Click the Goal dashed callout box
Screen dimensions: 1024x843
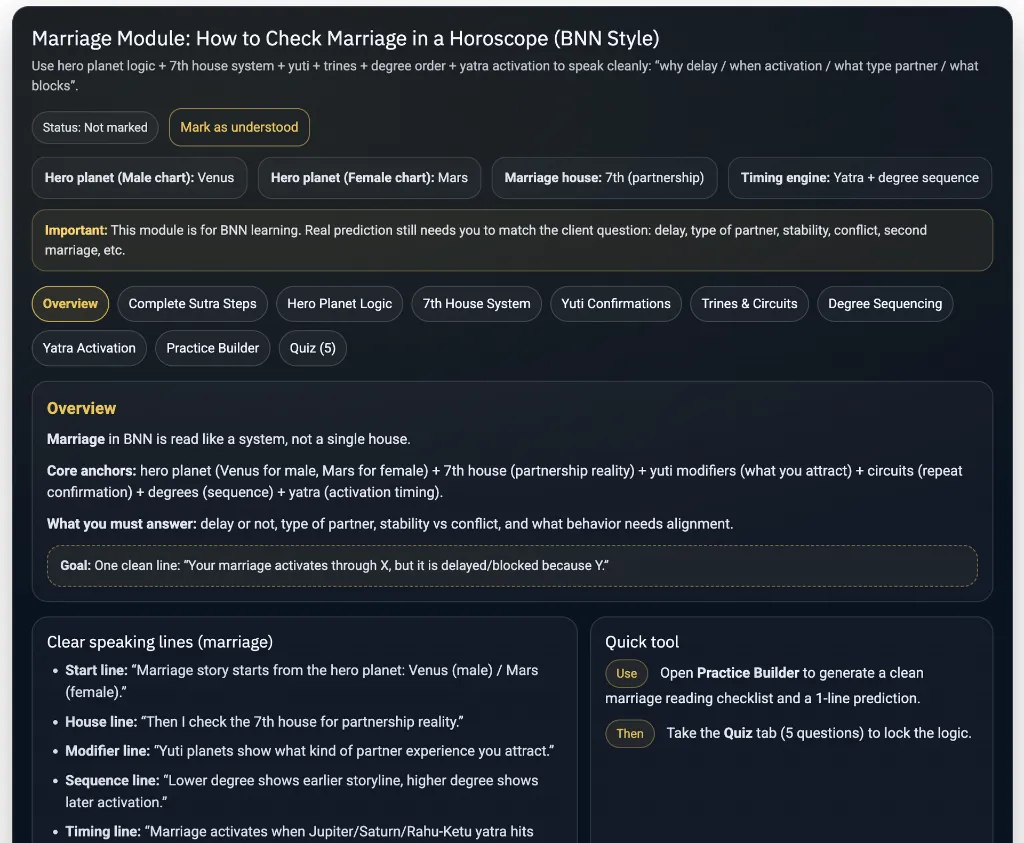[512, 565]
